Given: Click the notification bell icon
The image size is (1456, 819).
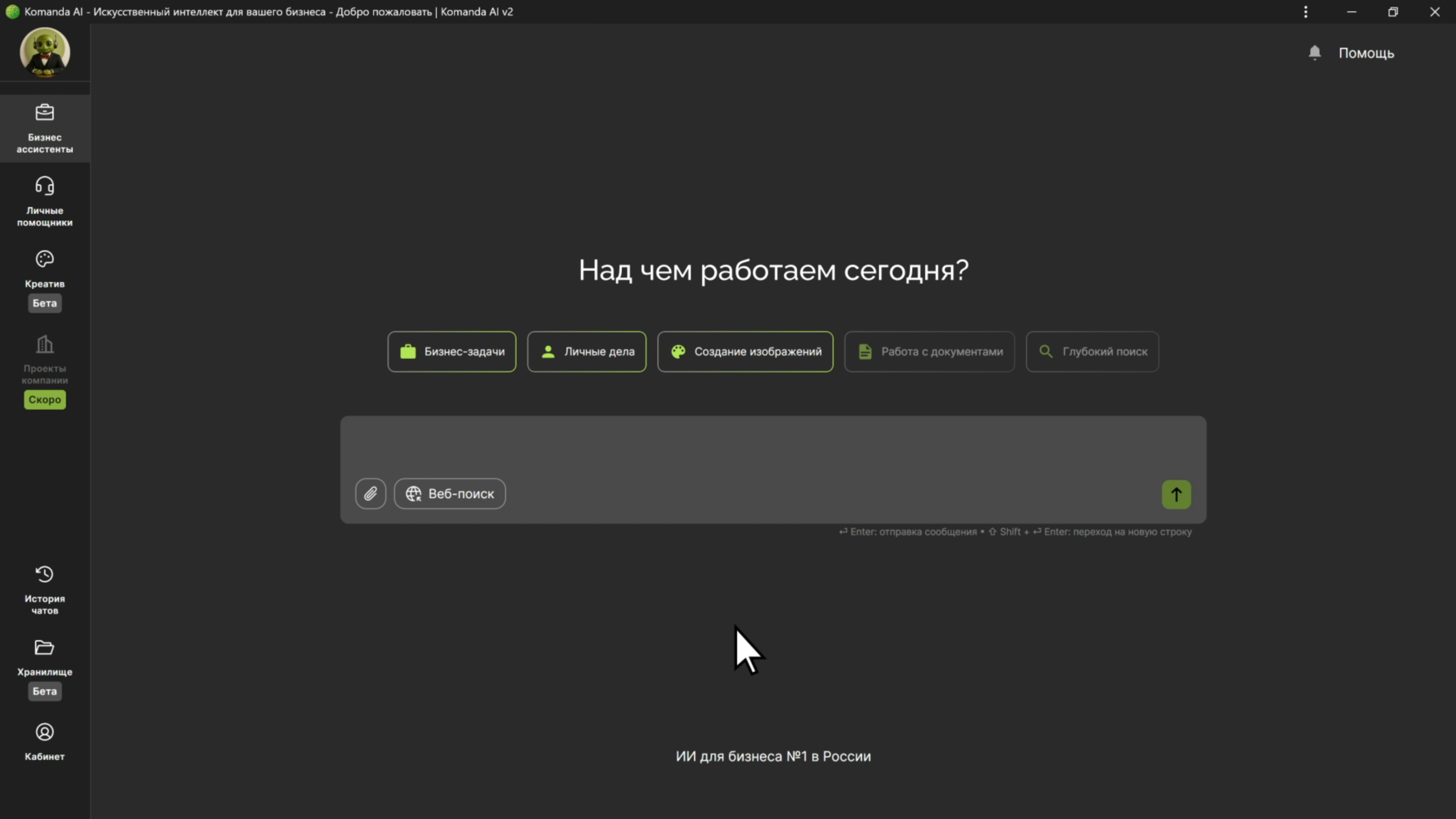Looking at the screenshot, I should pyautogui.click(x=1314, y=52).
